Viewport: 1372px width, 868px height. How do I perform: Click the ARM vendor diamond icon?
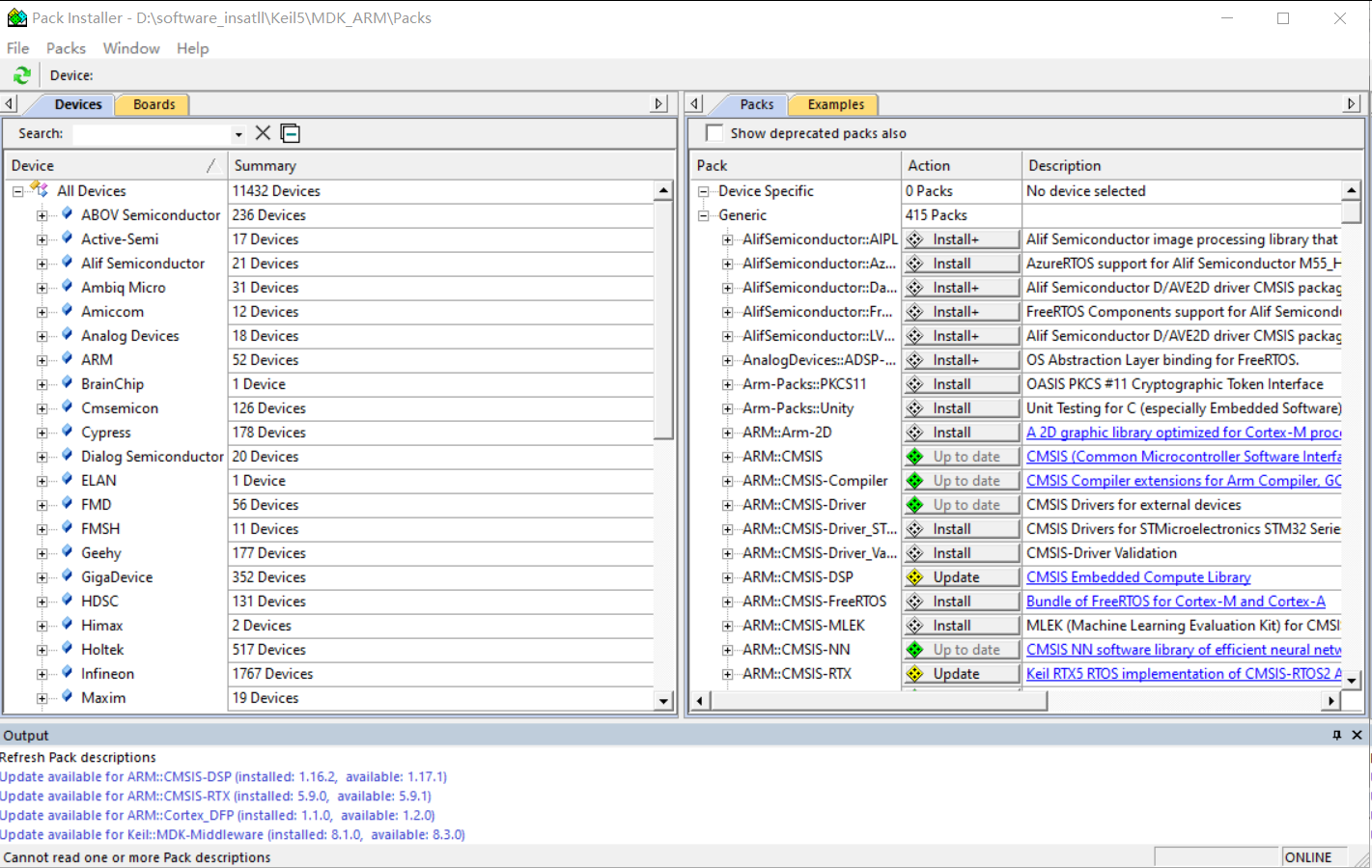coord(67,358)
